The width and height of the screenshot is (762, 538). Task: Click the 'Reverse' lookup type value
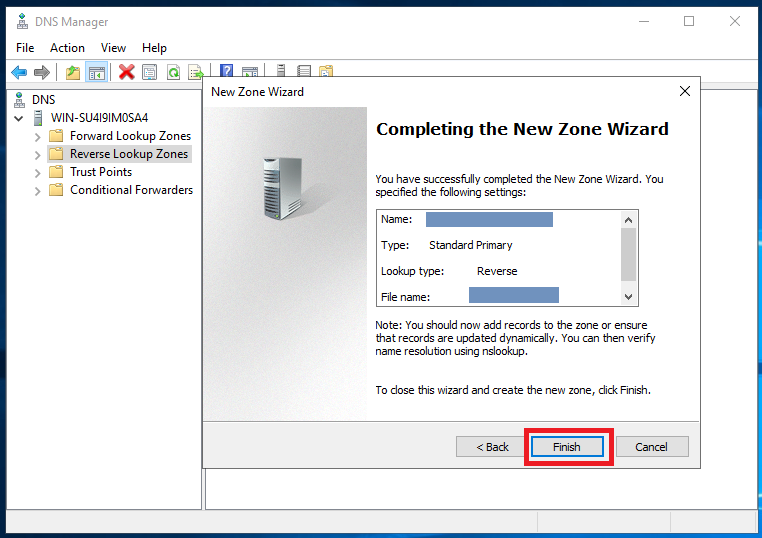497,271
